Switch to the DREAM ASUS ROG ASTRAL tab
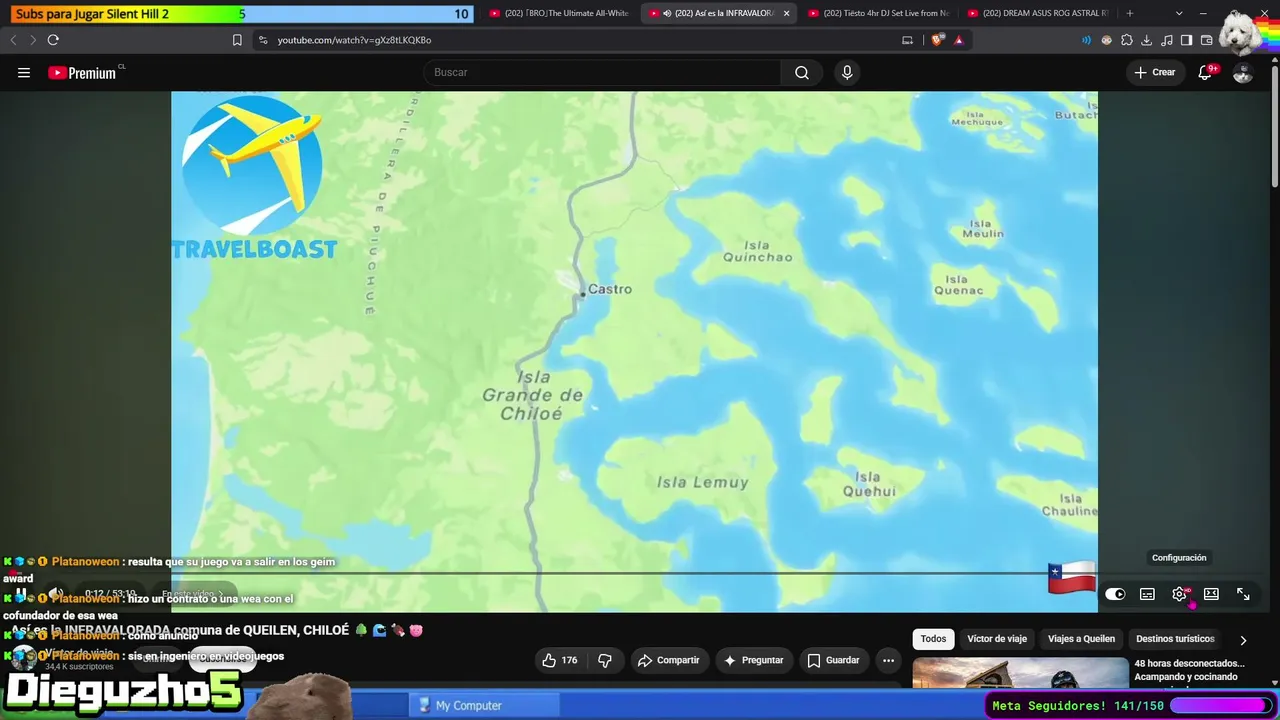 pyautogui.click(x=1038, y=13)
